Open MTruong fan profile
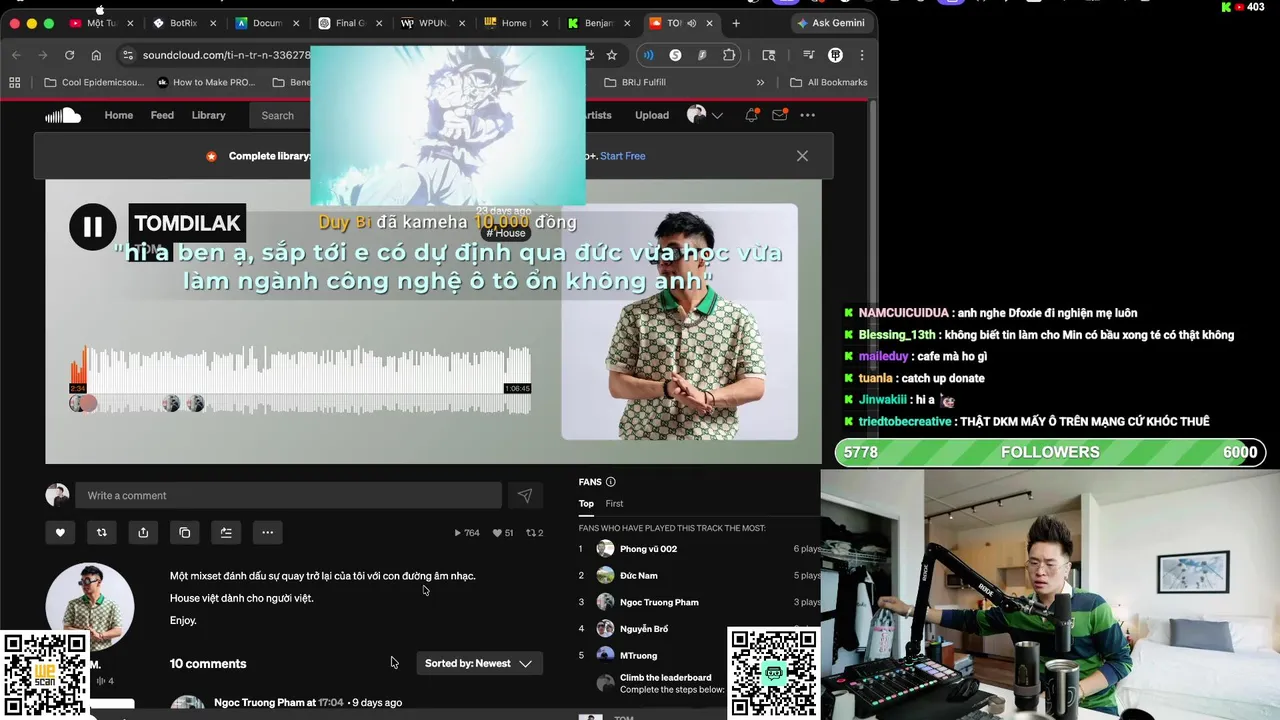This screenshot has width=1280, height=720. pyautogui.click(x=638, y=656)
